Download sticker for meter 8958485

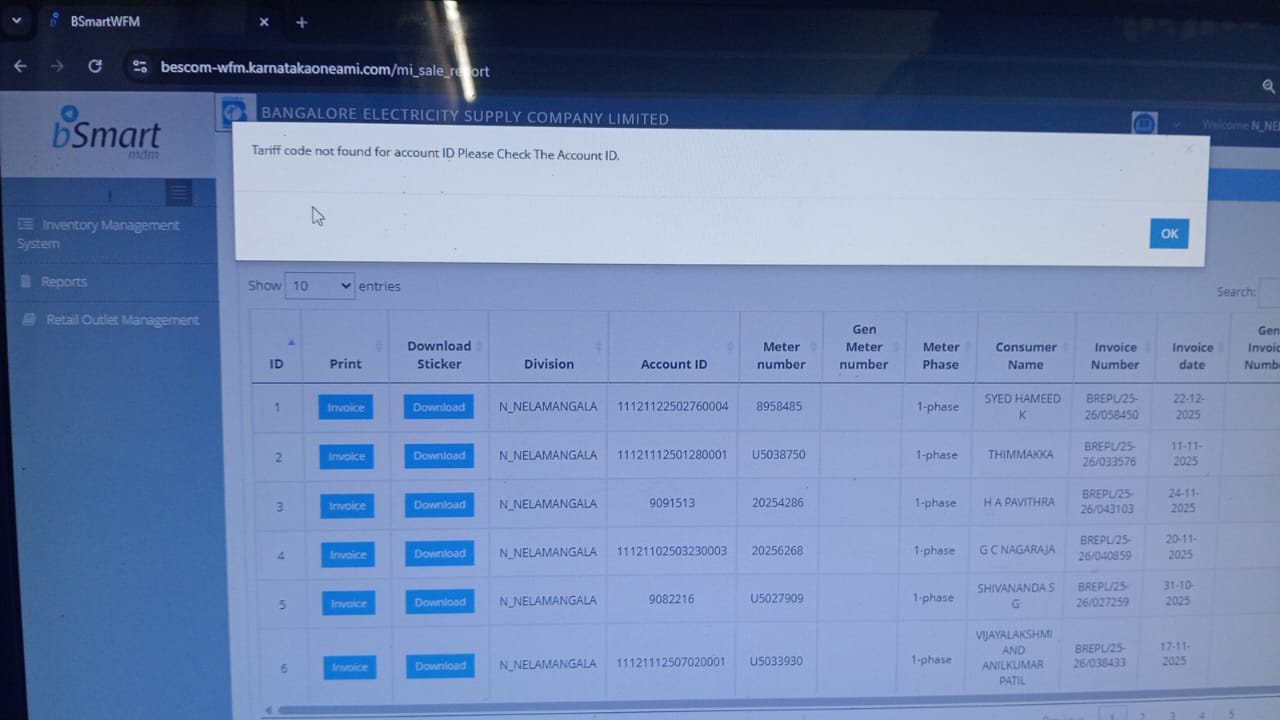pos(439,407)
